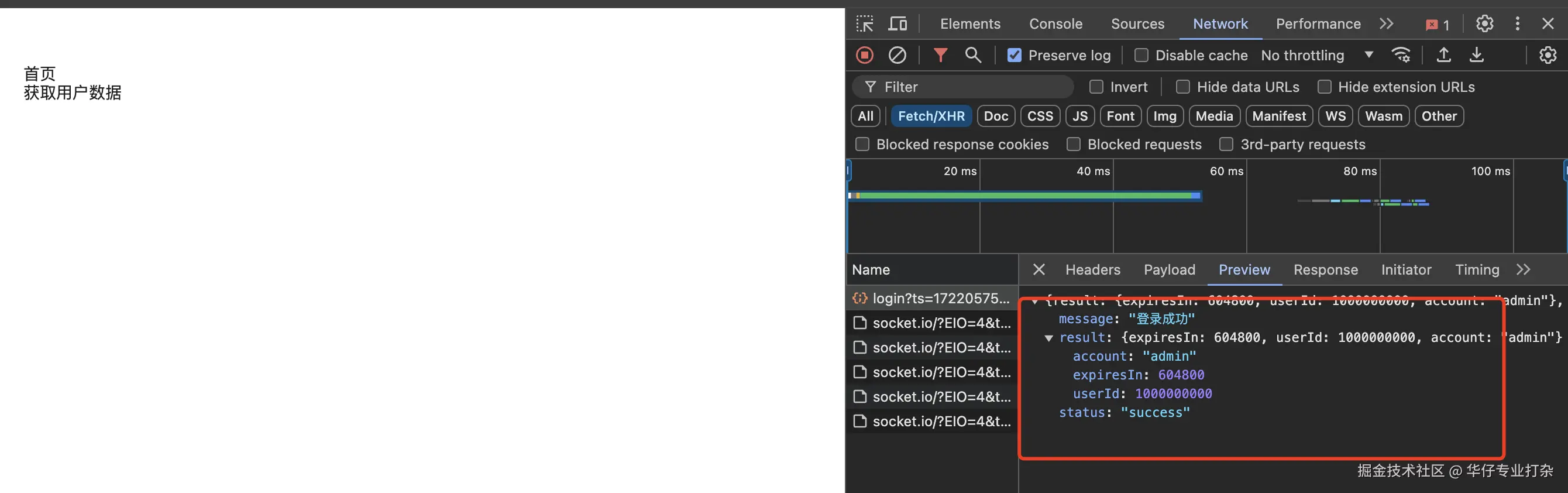Screen dimensions: 1568x493
Task: Close the request details pane
Action: 1039,269
